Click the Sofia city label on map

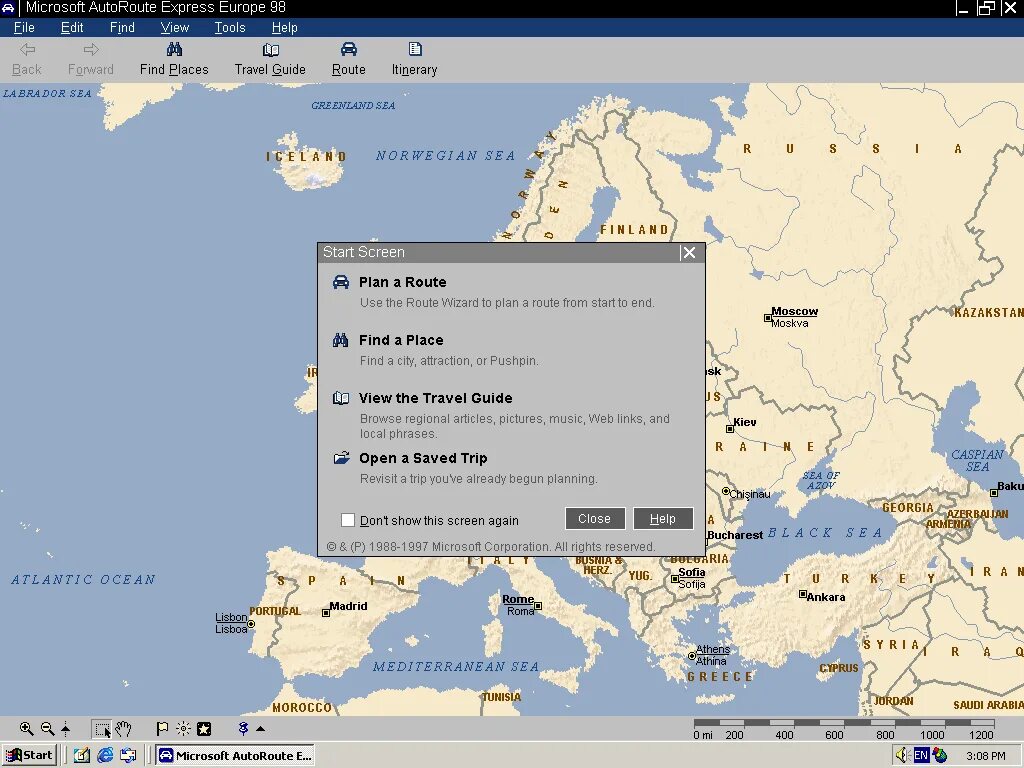coord(692,572)
